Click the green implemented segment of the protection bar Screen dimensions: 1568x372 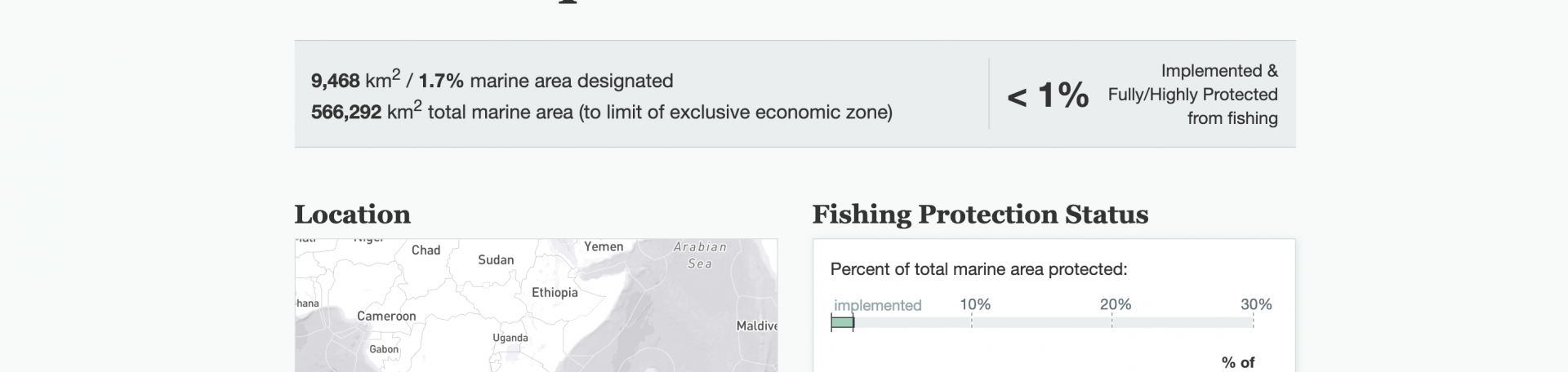842,323
